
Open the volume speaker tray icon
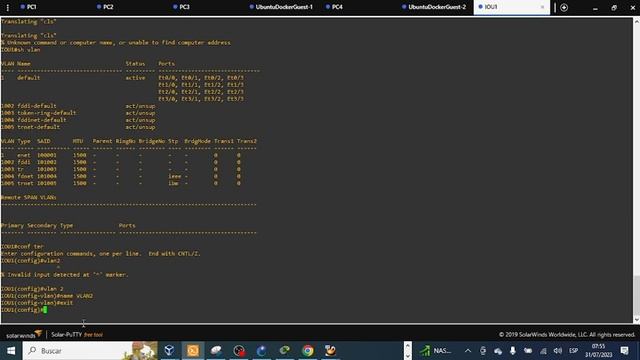(x=558, y=351)
